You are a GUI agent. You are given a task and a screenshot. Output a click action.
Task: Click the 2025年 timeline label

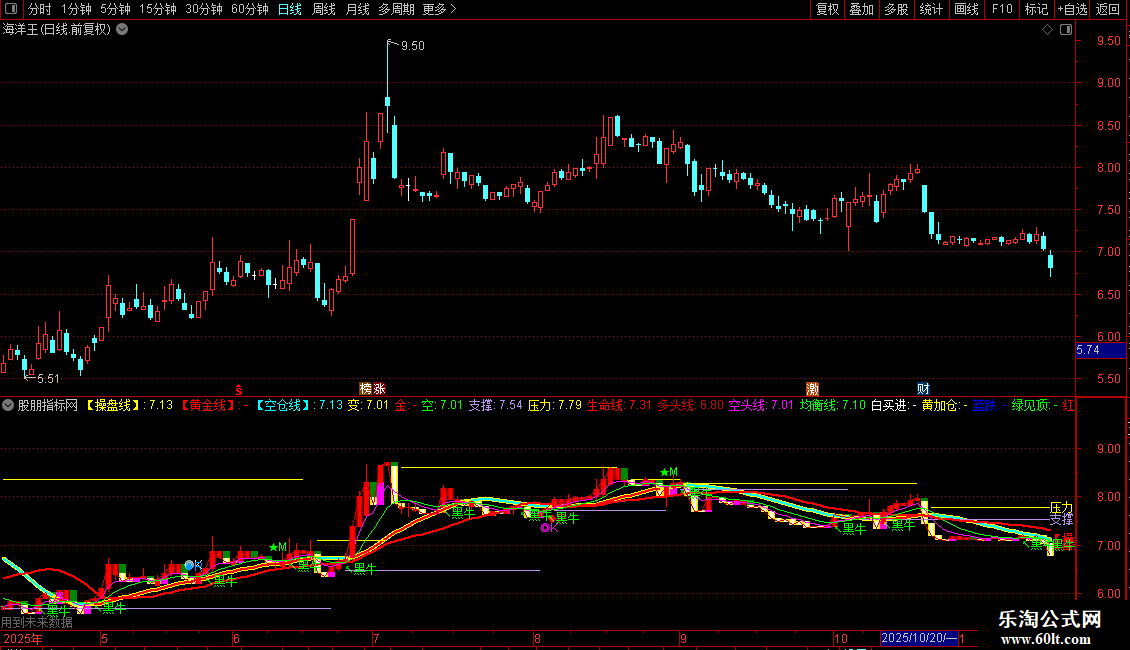point(23,638)
